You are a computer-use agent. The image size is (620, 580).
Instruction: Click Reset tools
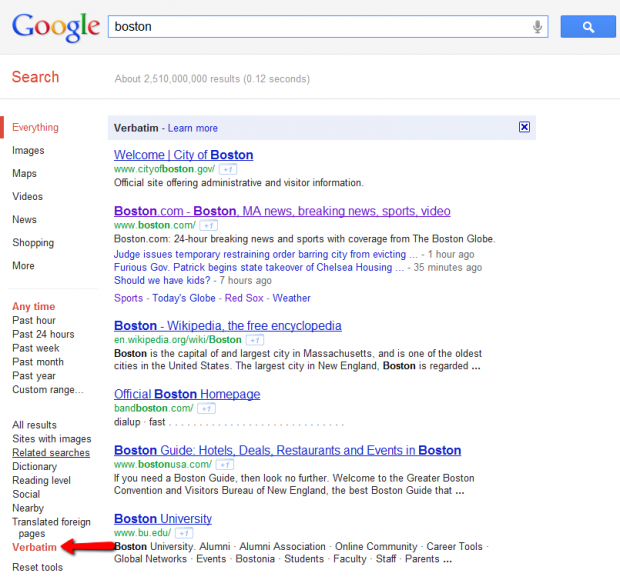click(x=37, y=567)
